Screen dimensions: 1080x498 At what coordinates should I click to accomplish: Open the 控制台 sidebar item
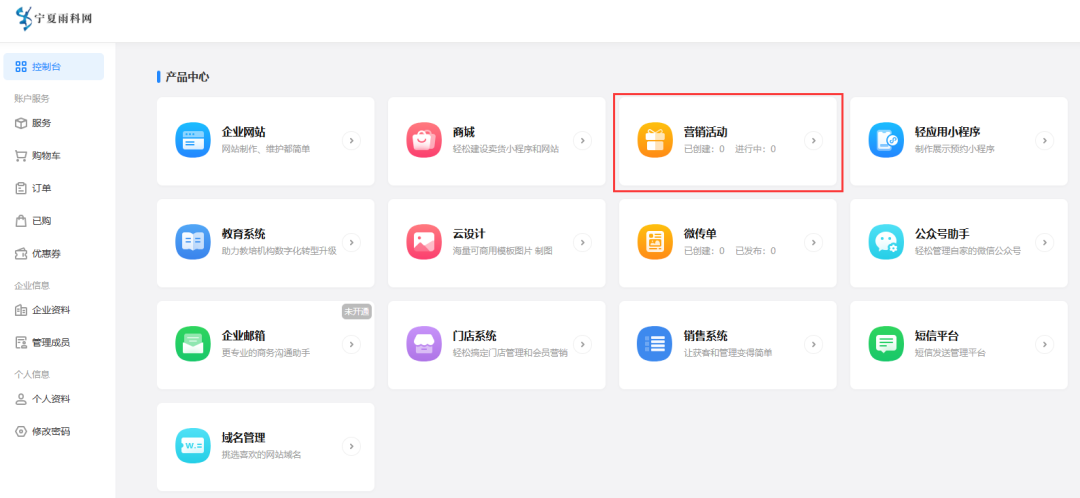(54, 67)
